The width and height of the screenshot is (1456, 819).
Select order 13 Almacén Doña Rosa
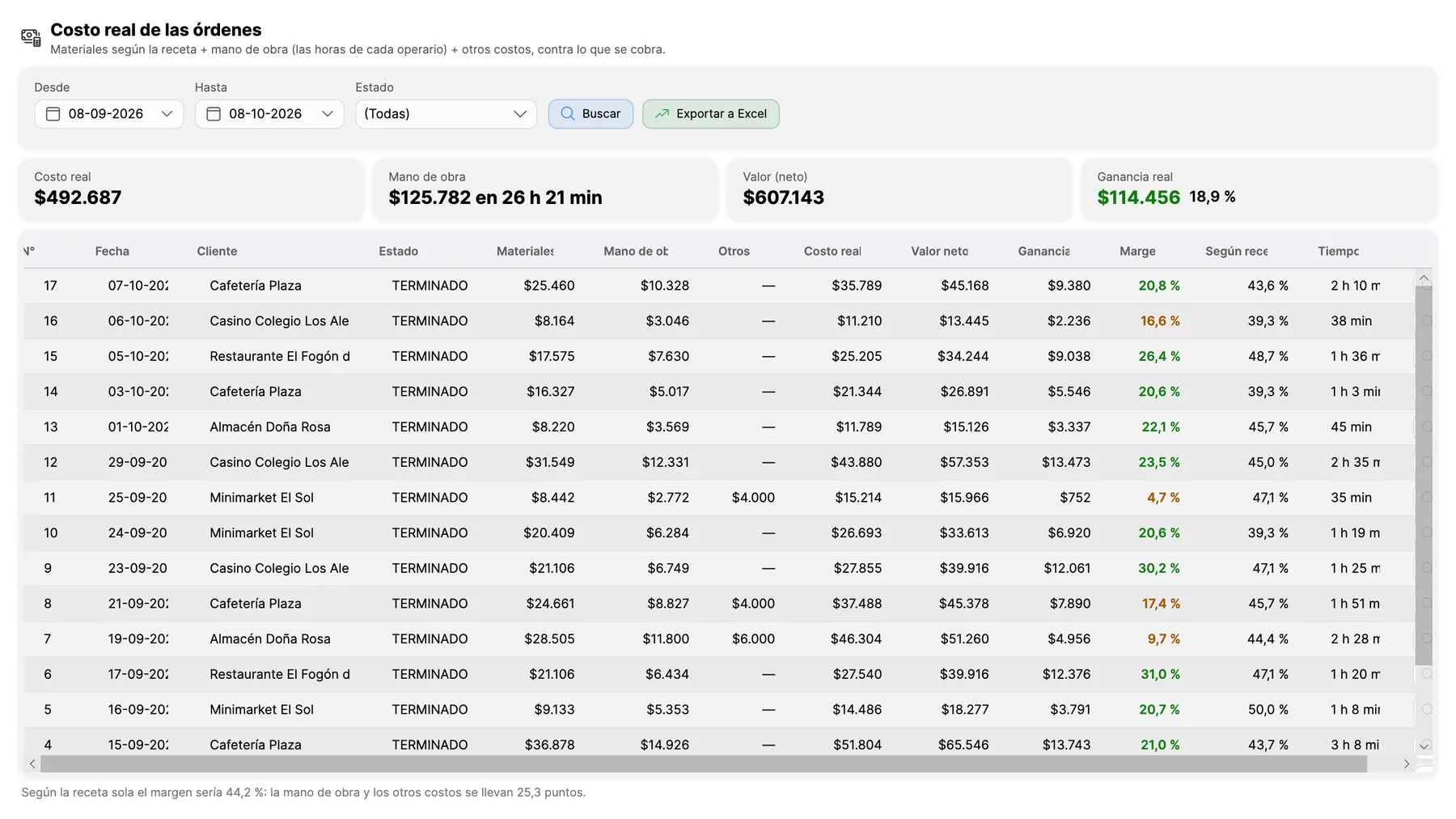pyautogui.click(x=719, y=426)
